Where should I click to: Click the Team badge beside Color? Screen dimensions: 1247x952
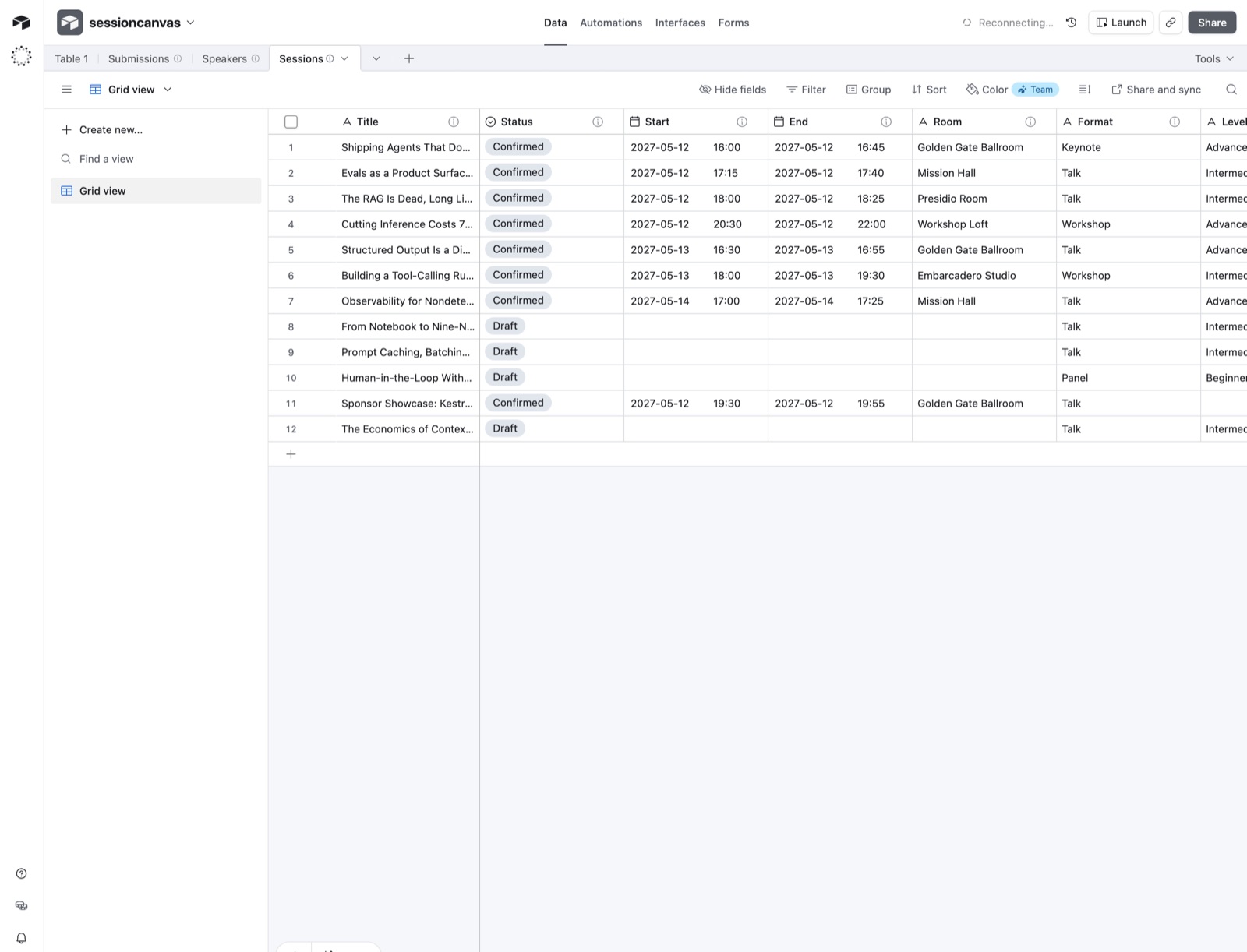[x=1035, y=90]
